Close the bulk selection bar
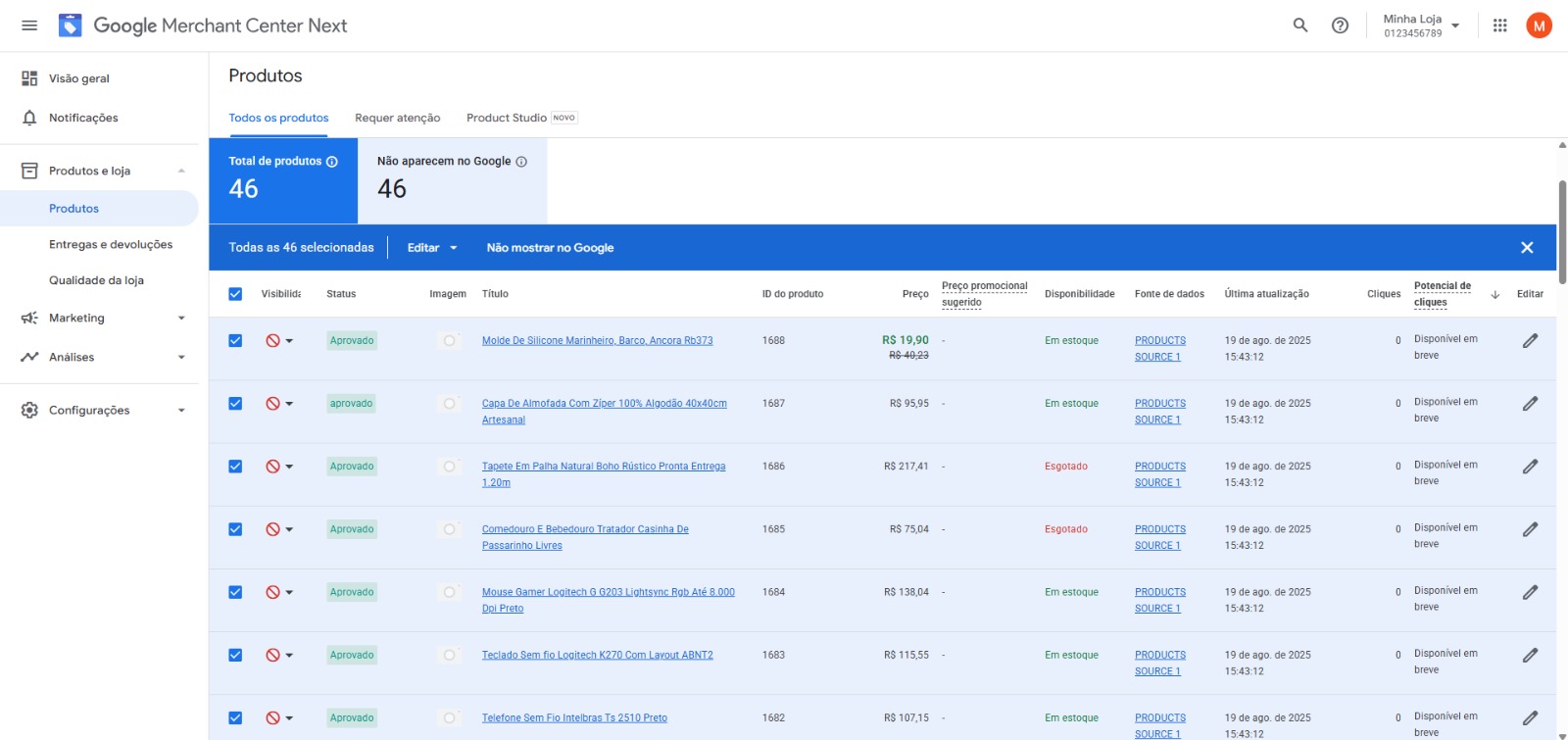The width and height of the screenshot is (1568, 740). [x=1526, y=248]
